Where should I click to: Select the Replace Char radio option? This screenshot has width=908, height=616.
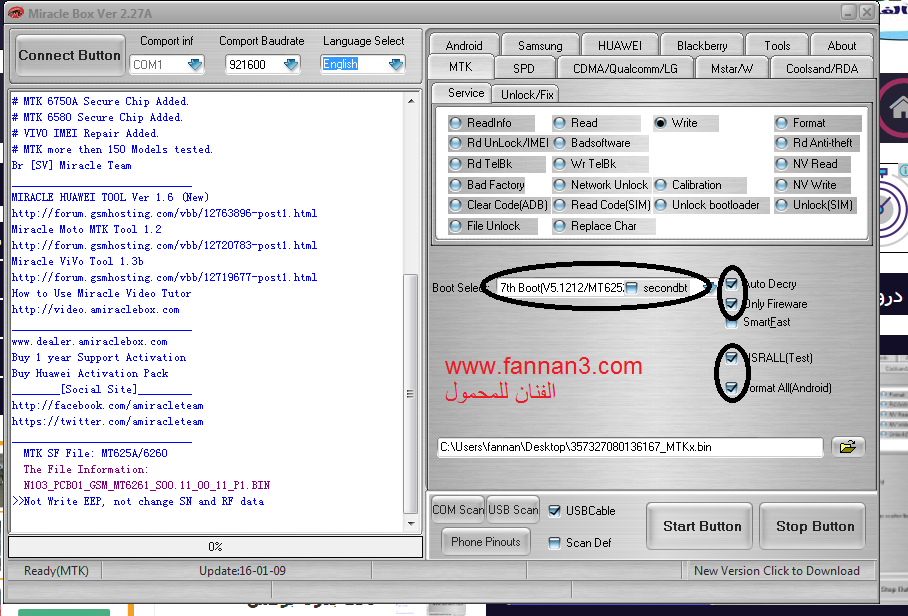[x=559, y=226]
